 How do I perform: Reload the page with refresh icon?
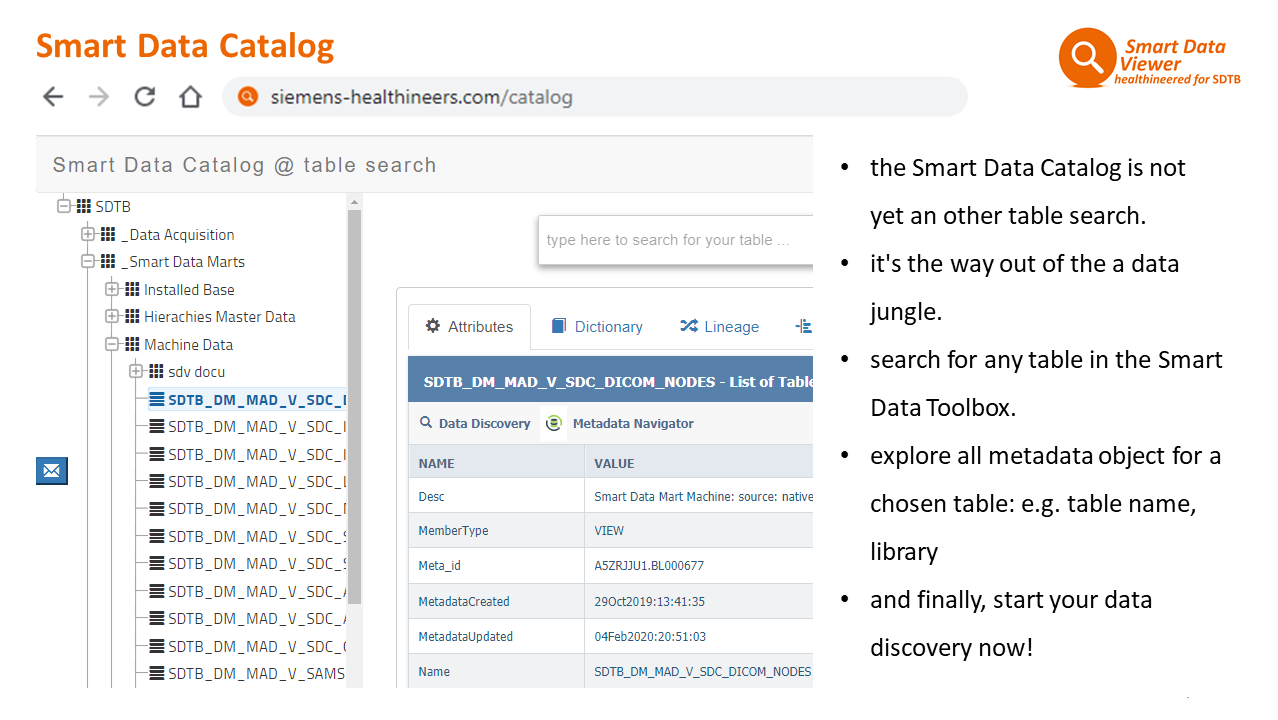pyautogui.click(x=145, y=97)
